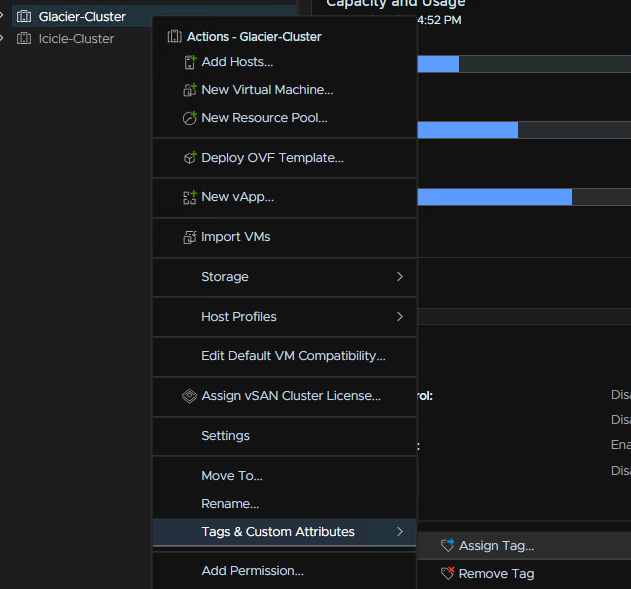The height and width of the screenshot is (589, 631).
Task: Expand Tags & Custom Attributes submenu arrow
Action: [x=400, y=532]
